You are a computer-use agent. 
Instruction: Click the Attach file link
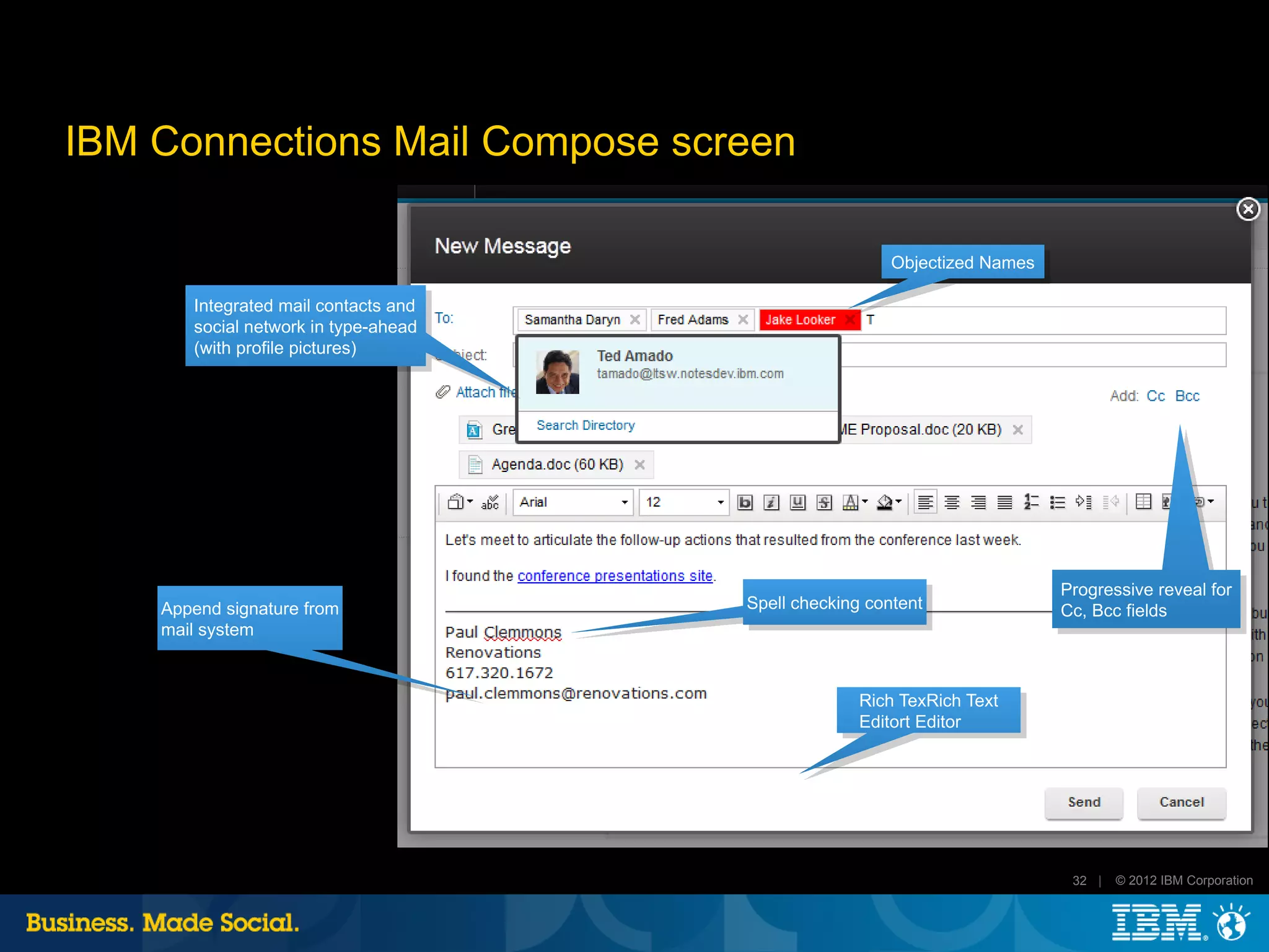point(486,392)
